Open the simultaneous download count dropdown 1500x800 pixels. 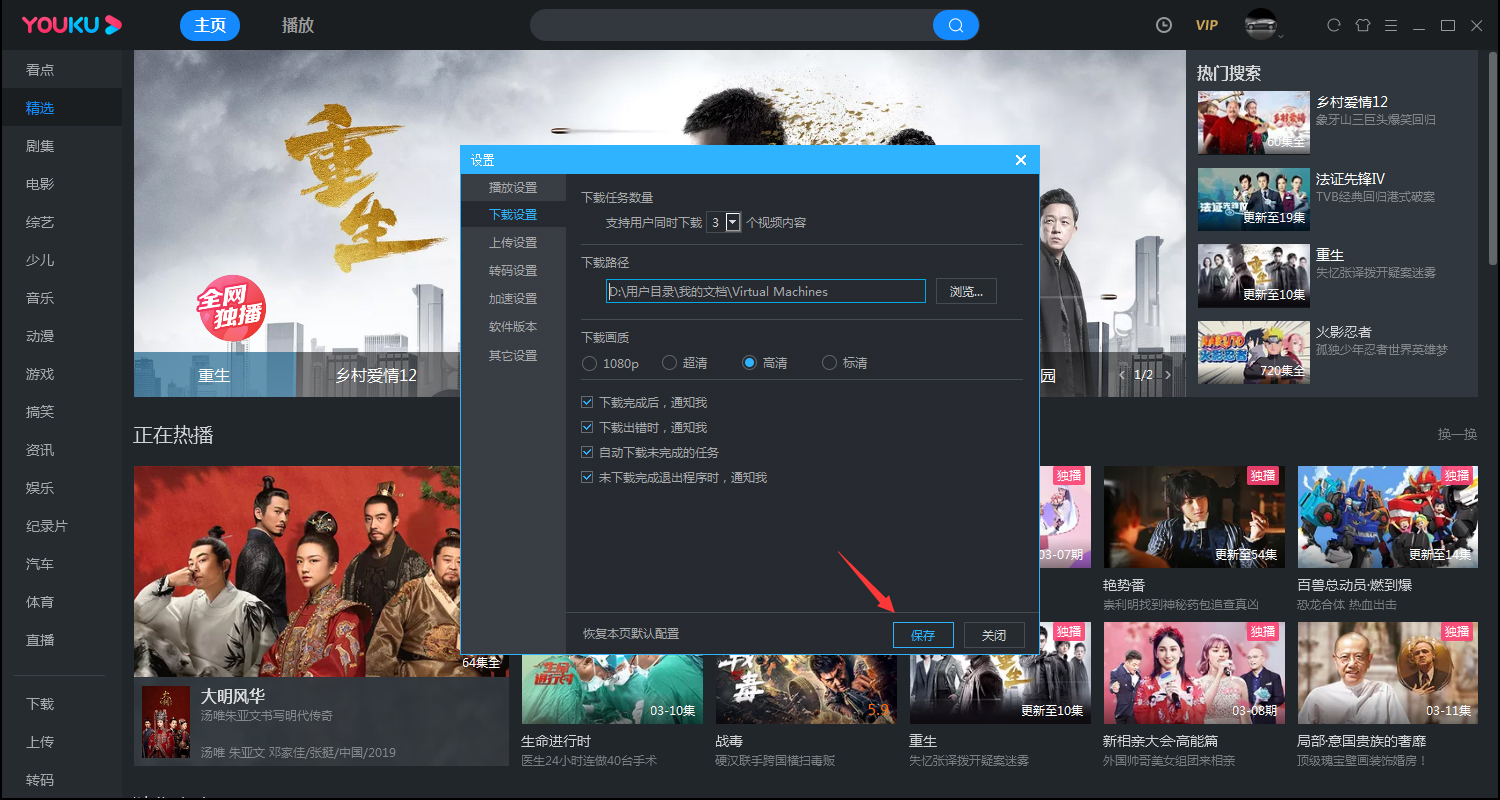[731, 222]
